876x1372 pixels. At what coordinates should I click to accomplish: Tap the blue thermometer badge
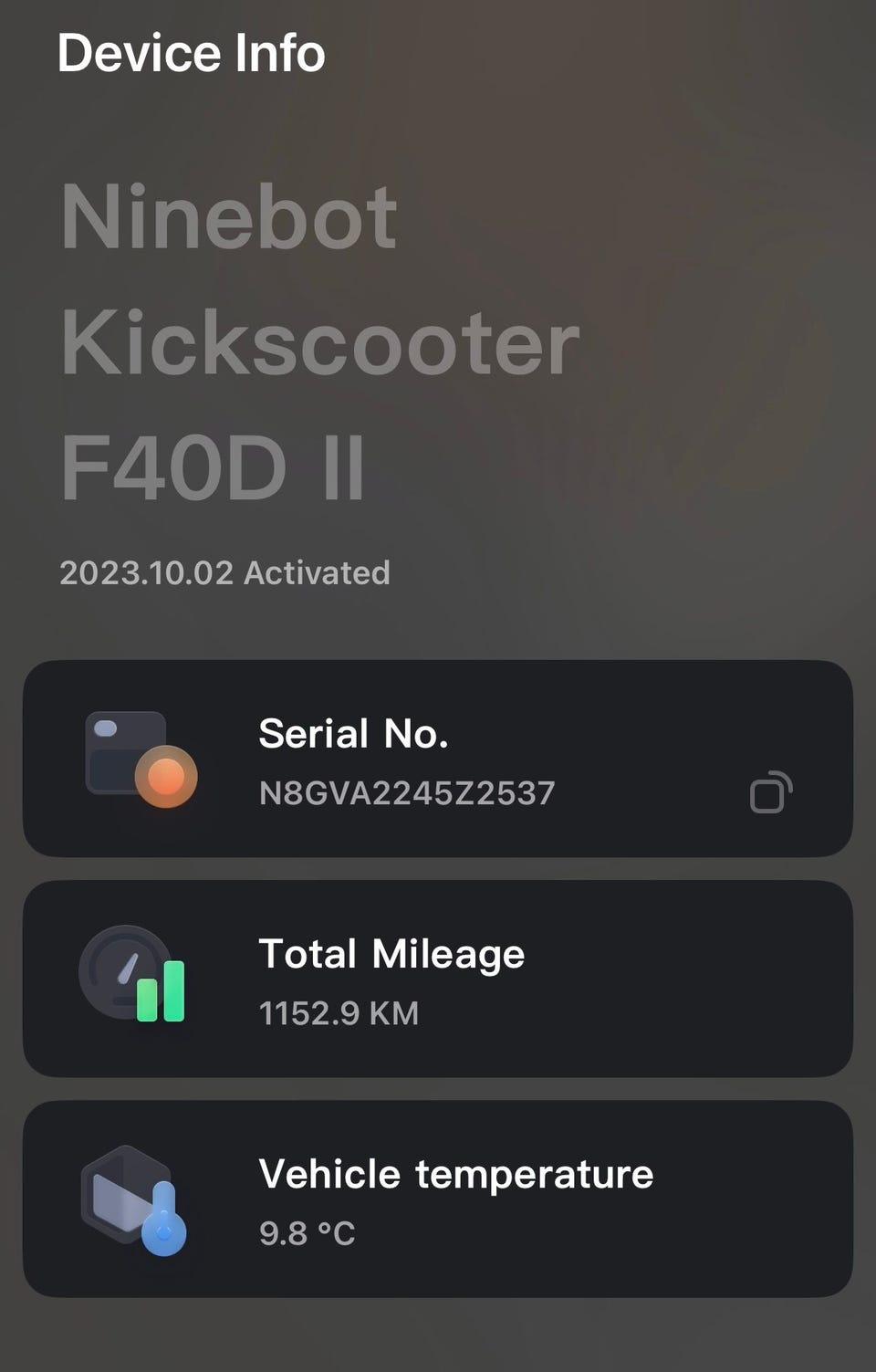[x=164, y=1226]
